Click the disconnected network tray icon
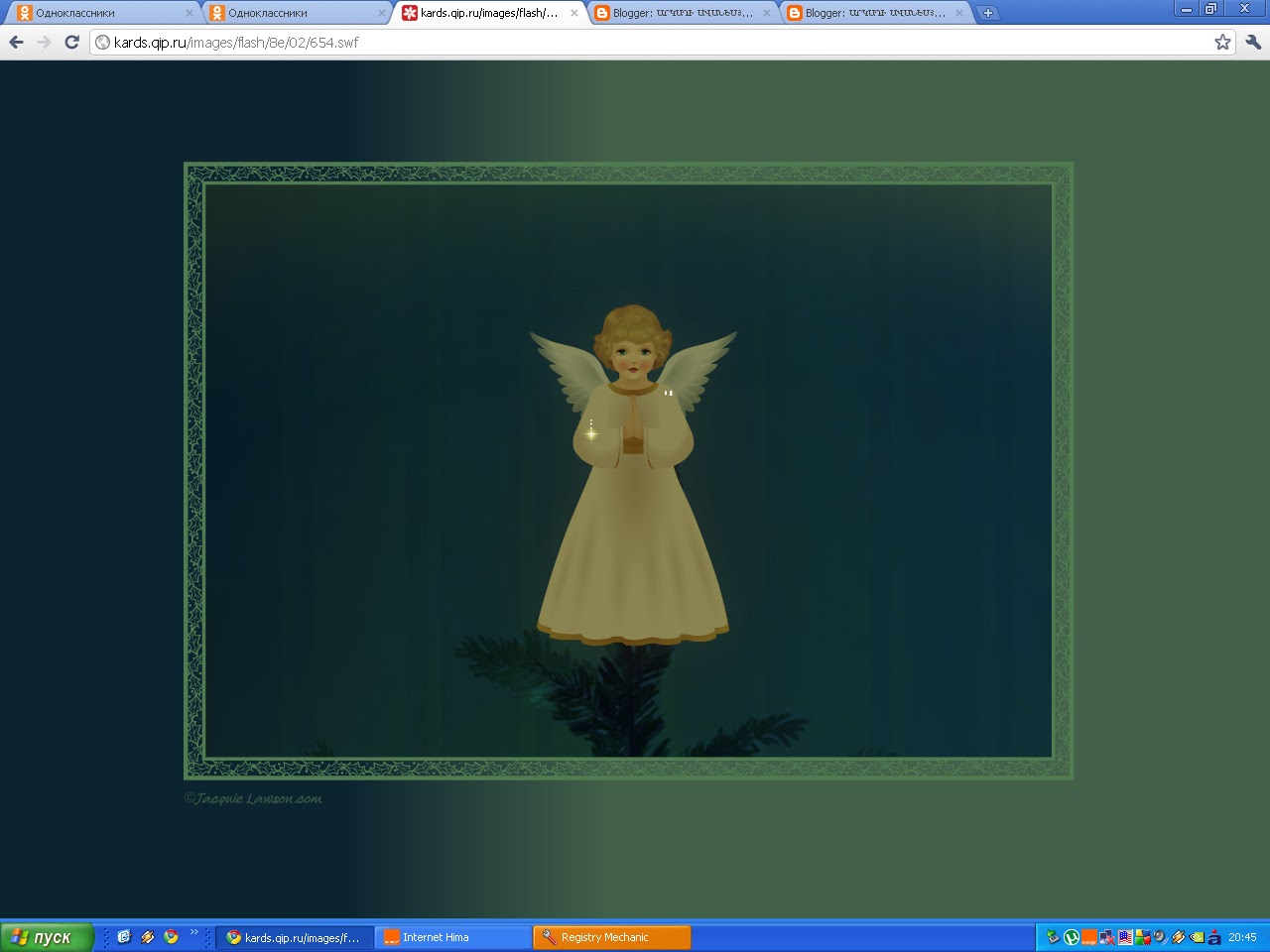Viewport: 1270px width, 952px height. click(x=1107, y=937)
